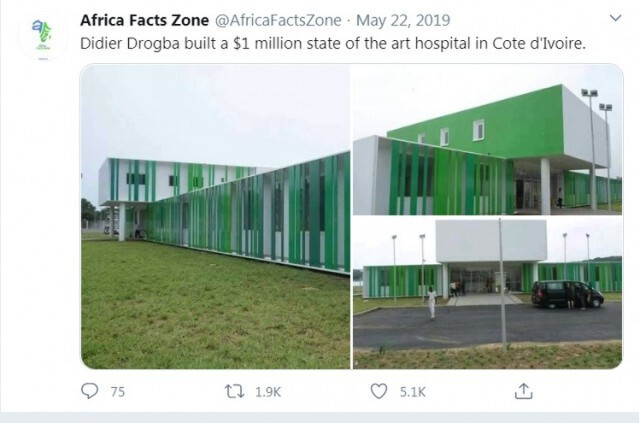
Task: Click the reply speech bubble icon
Action: click(x=89, y=391)
